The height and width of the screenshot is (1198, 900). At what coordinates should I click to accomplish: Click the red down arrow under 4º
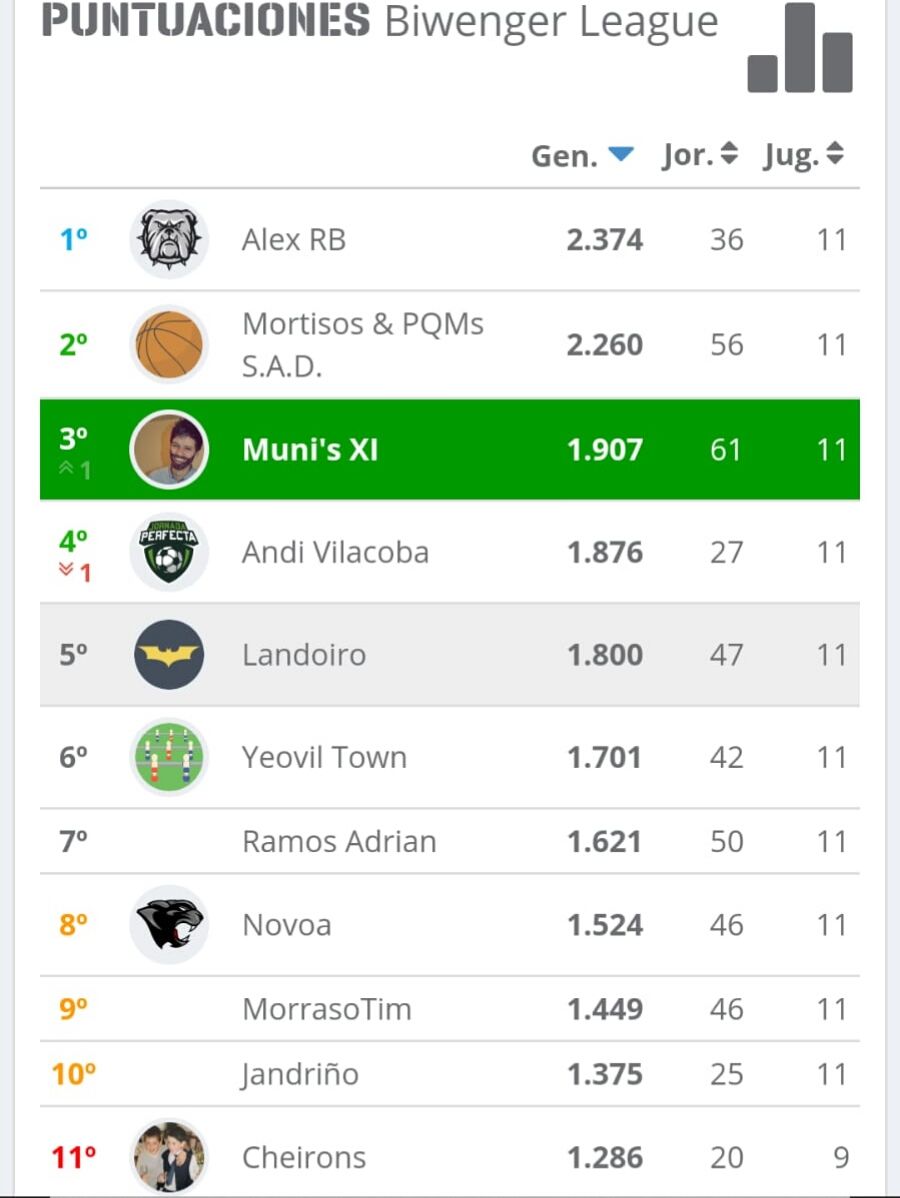67,572
